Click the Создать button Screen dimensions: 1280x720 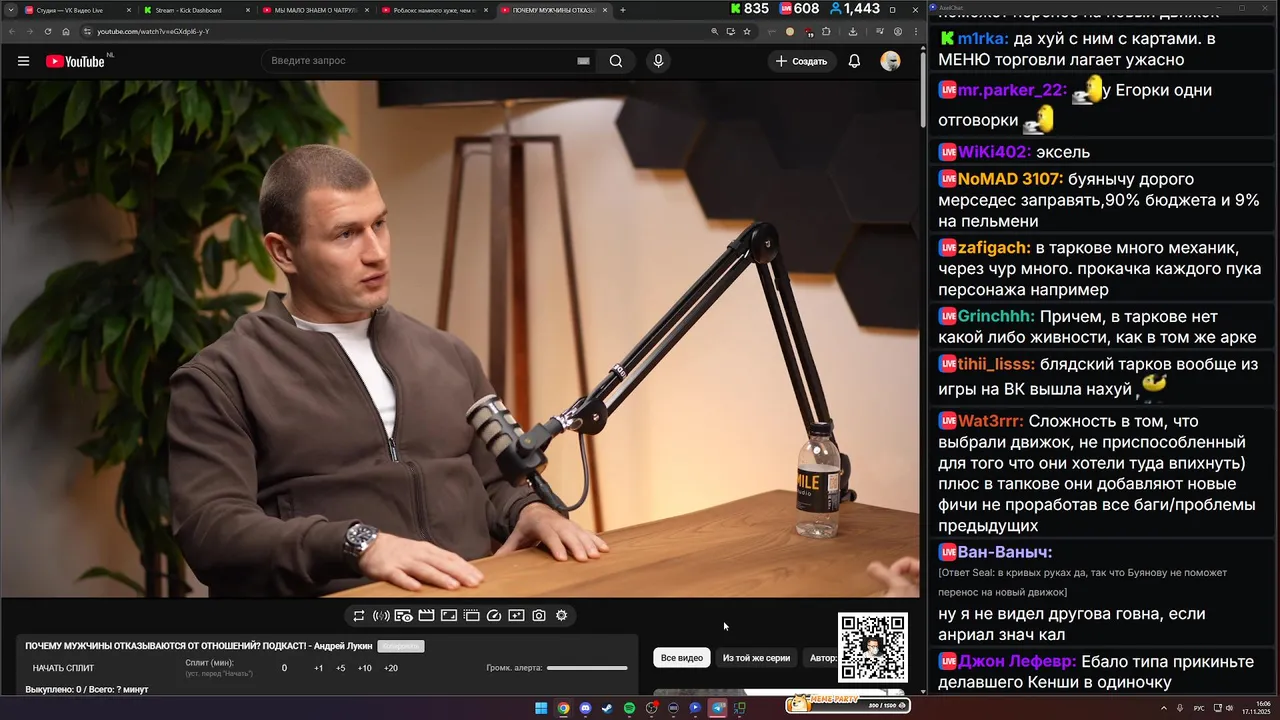(802, 61)
